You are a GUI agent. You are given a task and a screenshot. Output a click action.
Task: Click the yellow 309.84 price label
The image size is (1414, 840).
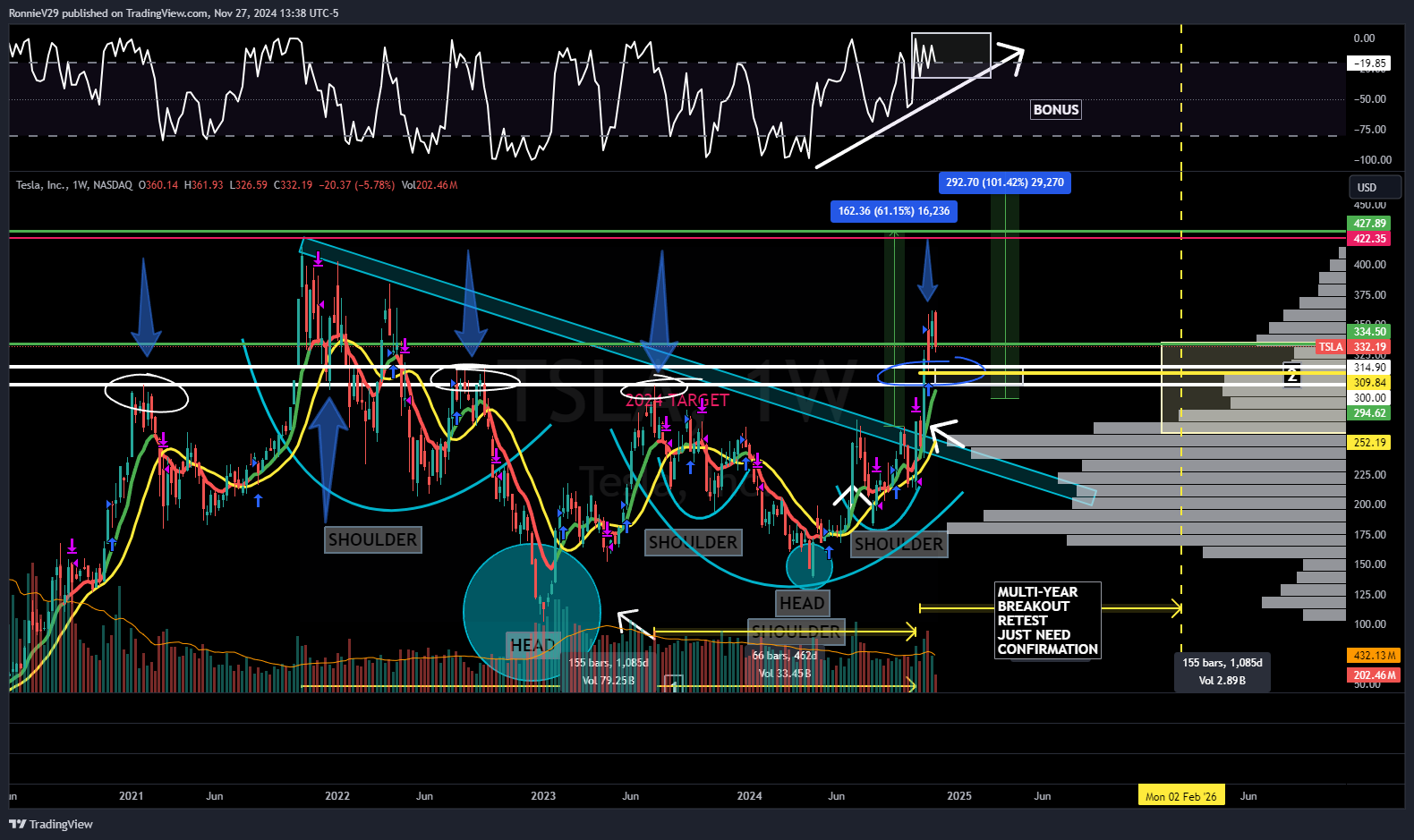tap(1369, 383)
